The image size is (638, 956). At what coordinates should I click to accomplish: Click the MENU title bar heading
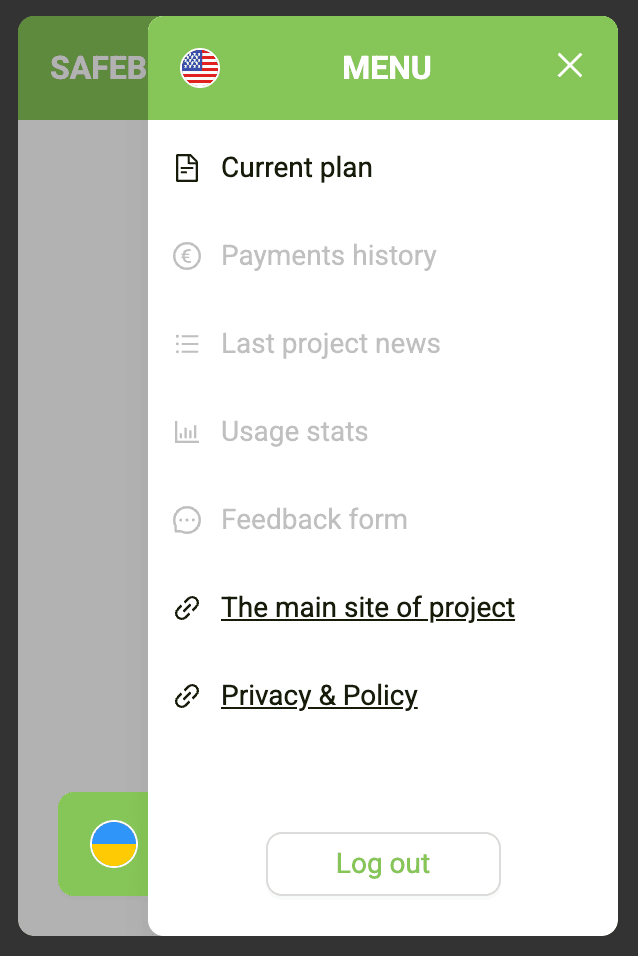click(x=386, y=67)
